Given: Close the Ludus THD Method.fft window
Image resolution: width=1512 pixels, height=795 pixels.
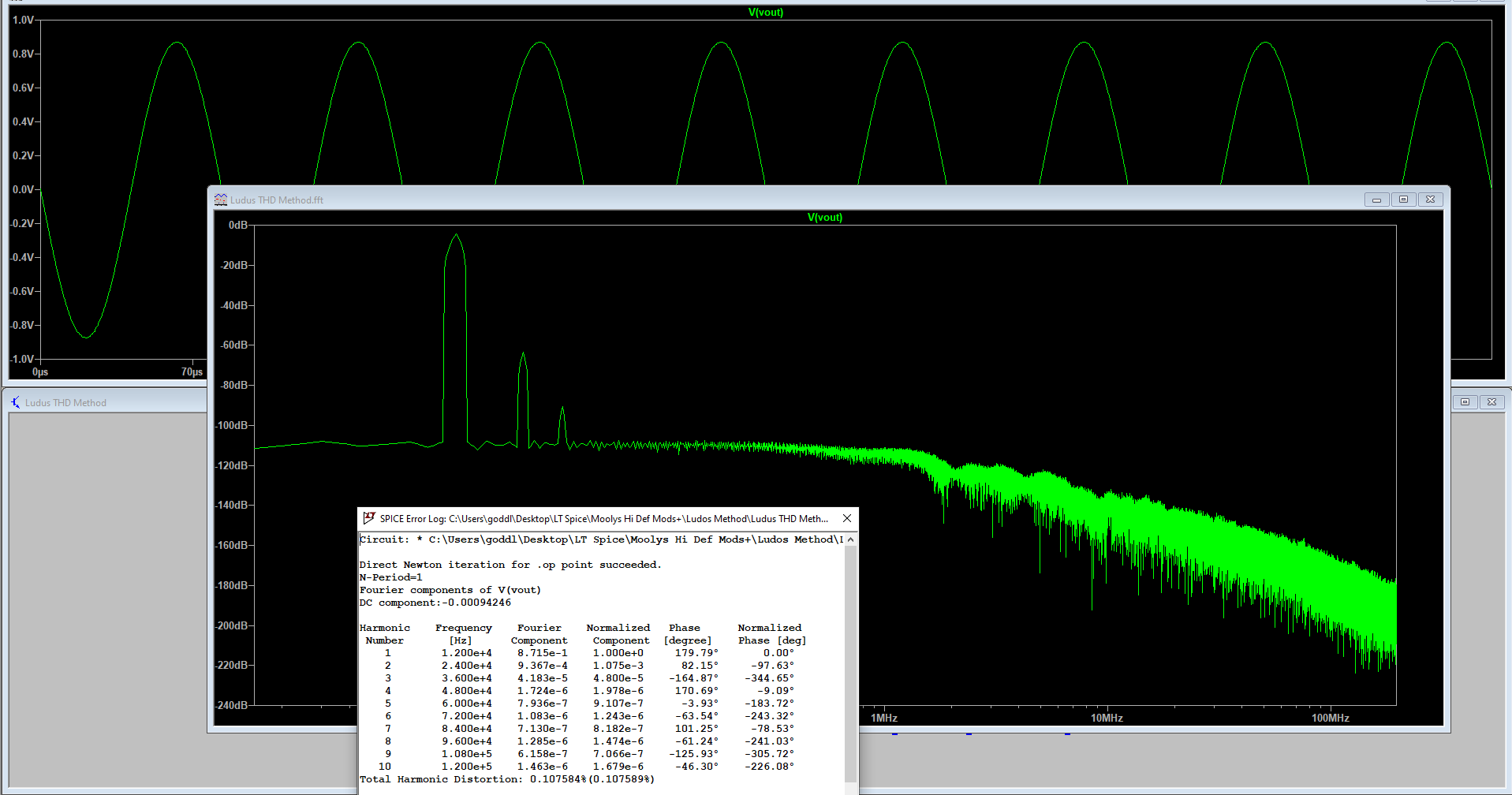Looking at the screenshot, I should click(1430, 200).
